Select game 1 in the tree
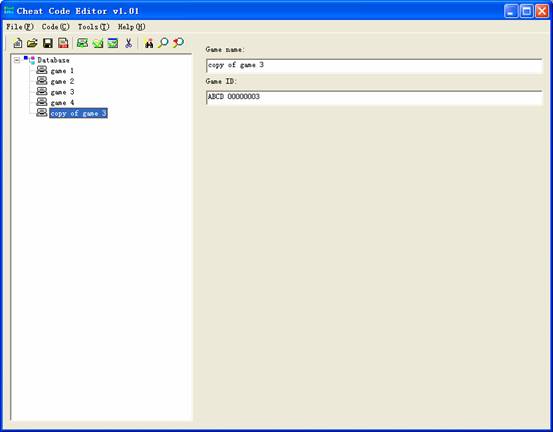 coord(62,71)
